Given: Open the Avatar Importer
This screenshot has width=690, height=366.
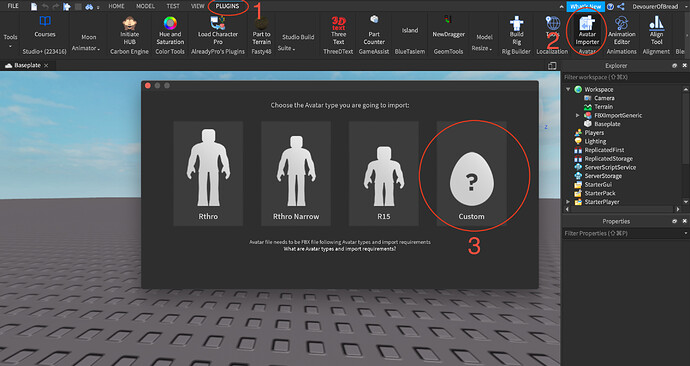Looking at the screenshot, I should click(587, 31).
